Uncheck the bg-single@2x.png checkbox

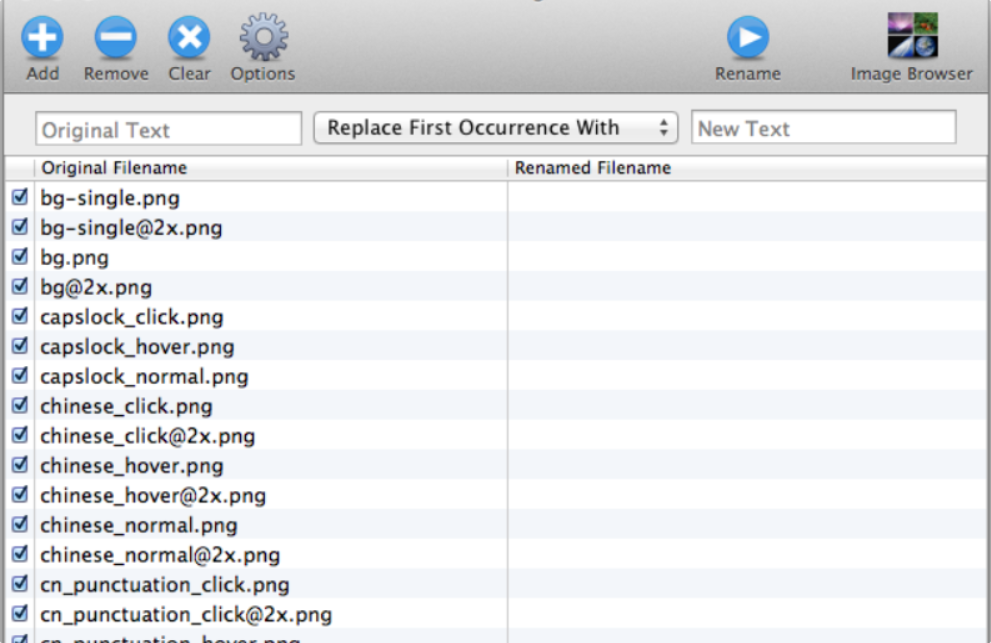tap(20, 226)
